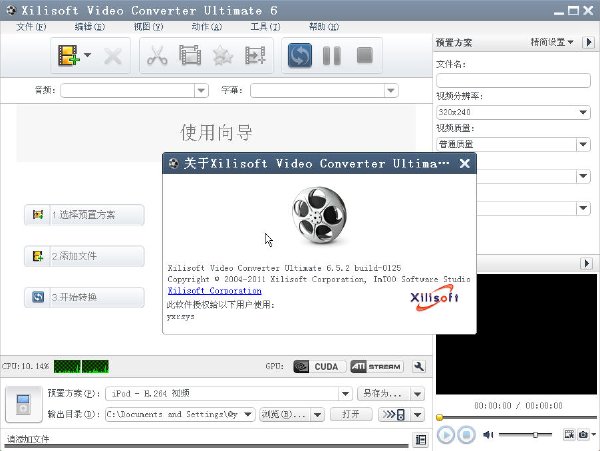
Task: Click the Pause toolbar icon
Action: pos(332,56)
